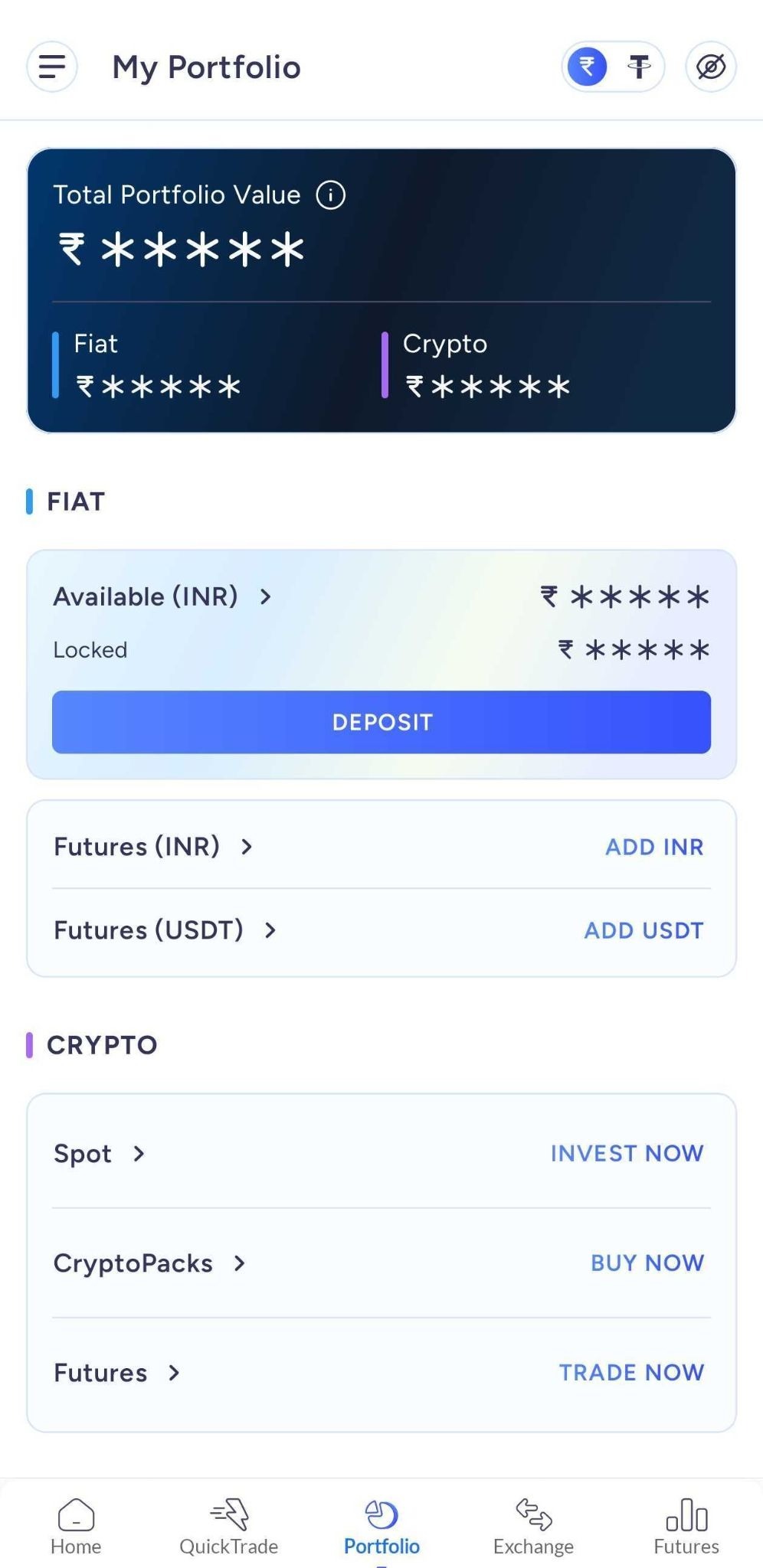Switch currency display to USDT (Tether)
The height and width of the screenshot is (1568, 763).
coord(639,67)
